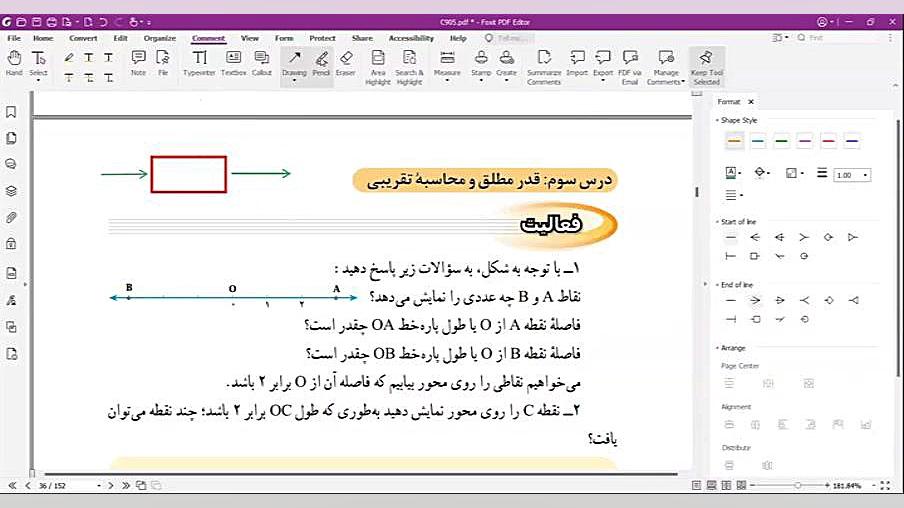The width and height of the screenshot is (904, 508).
Task: Choose diamond end of line style
Action: pyautogui.click(x=829, y=300)
